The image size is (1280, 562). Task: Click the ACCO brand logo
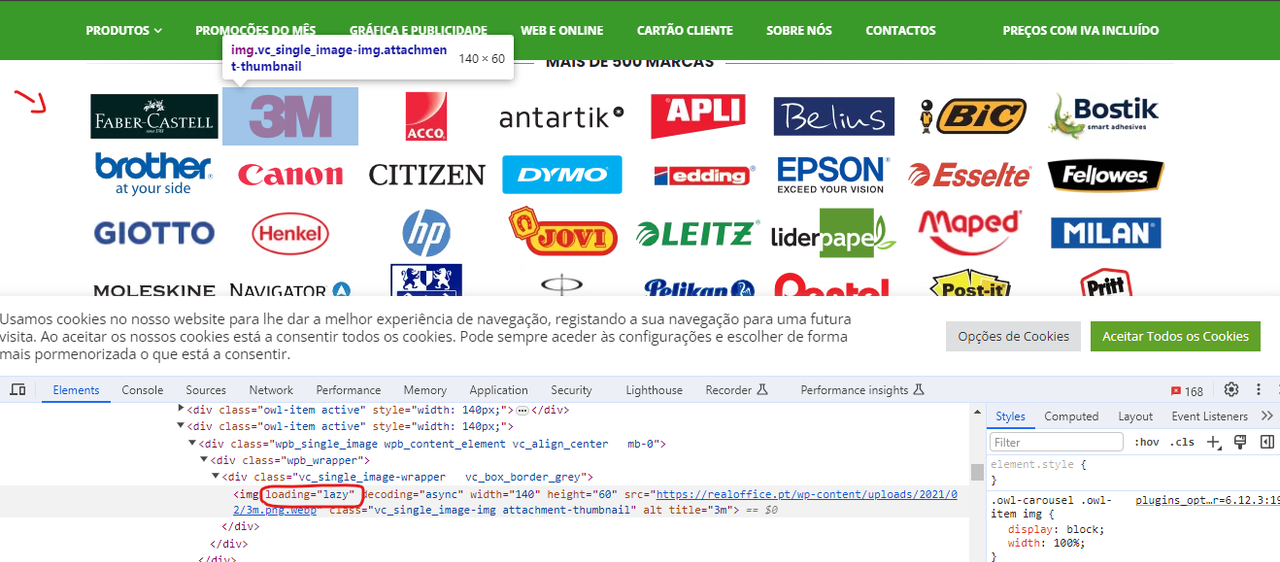click(426, 116)
